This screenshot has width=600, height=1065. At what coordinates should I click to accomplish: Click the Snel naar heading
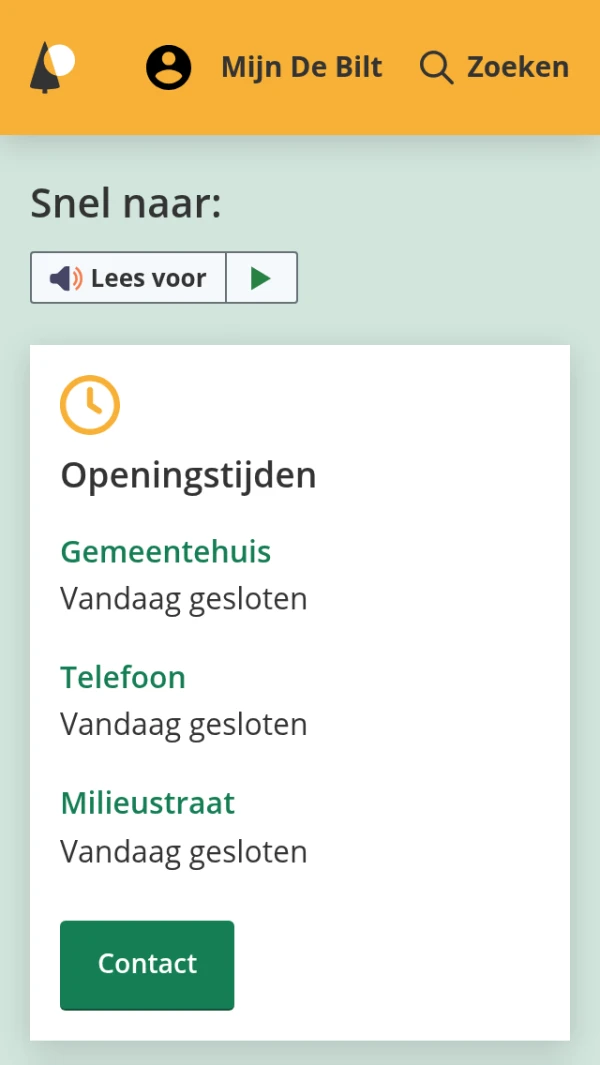[x=125, y=203]
